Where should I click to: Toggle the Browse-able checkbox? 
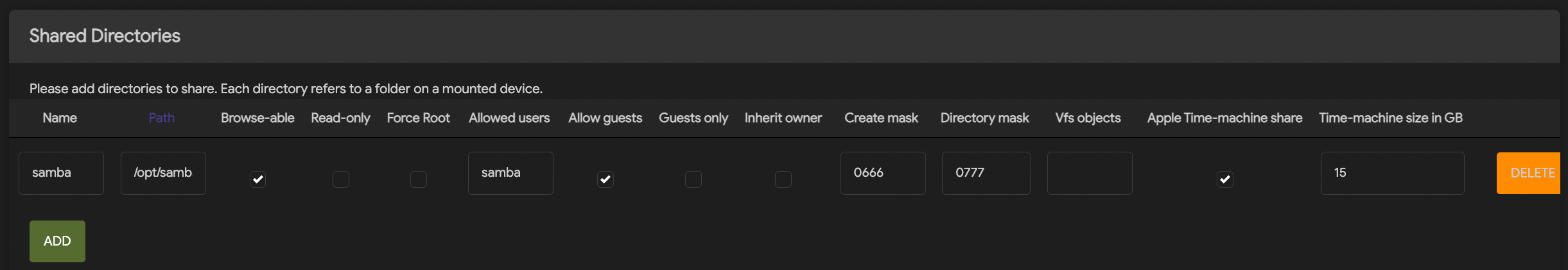pos(257,179)
